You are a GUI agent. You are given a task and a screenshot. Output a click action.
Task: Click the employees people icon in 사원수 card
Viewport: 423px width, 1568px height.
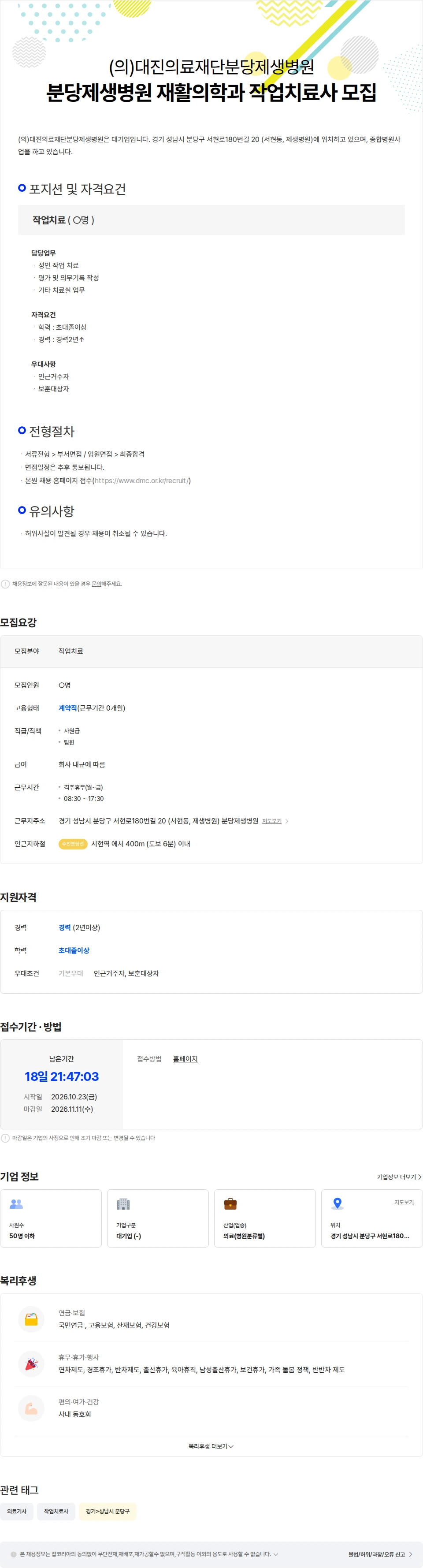tap(16, 1203)
